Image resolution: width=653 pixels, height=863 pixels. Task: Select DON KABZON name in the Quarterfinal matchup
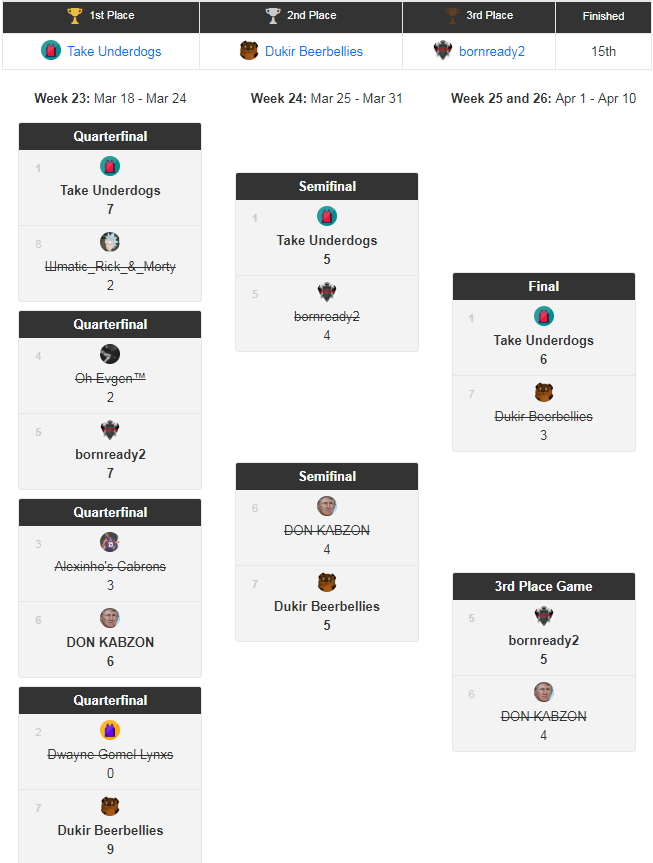coord(110,642)
